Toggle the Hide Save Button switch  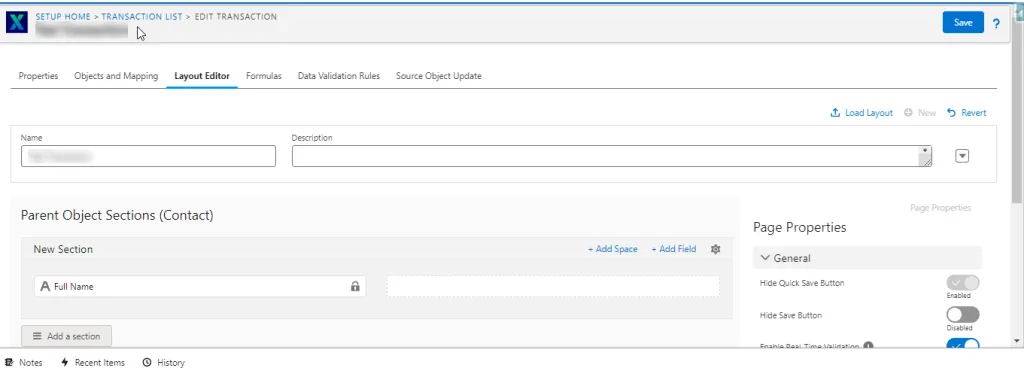[963, 315]
